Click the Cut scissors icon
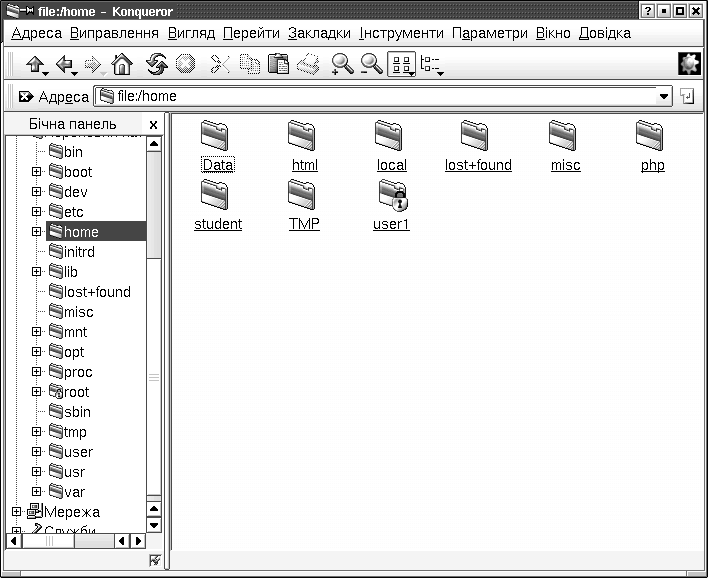Viewport: 708px width, 578px height. point(219,65)
